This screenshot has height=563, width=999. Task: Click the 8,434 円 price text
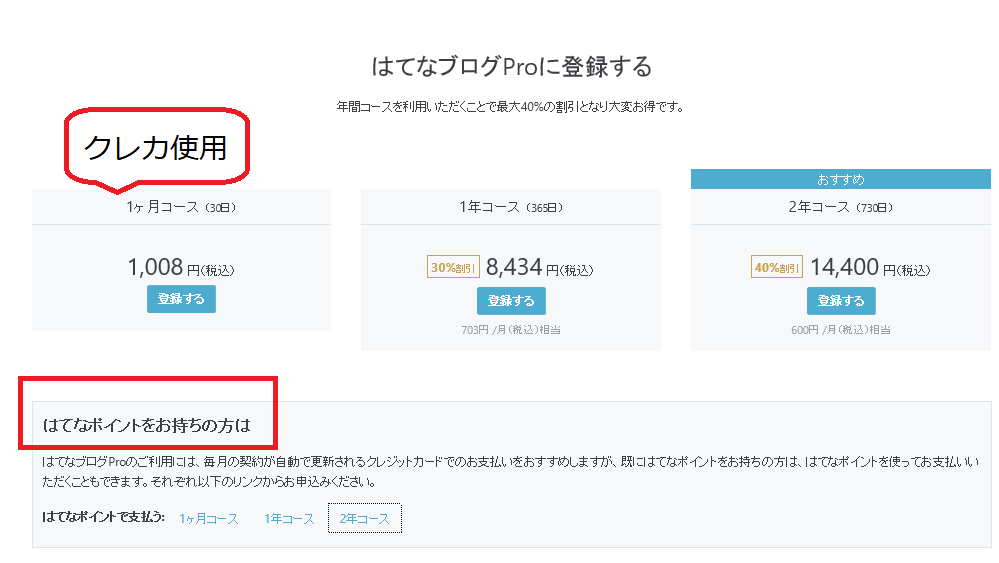(x=540, y=267)
